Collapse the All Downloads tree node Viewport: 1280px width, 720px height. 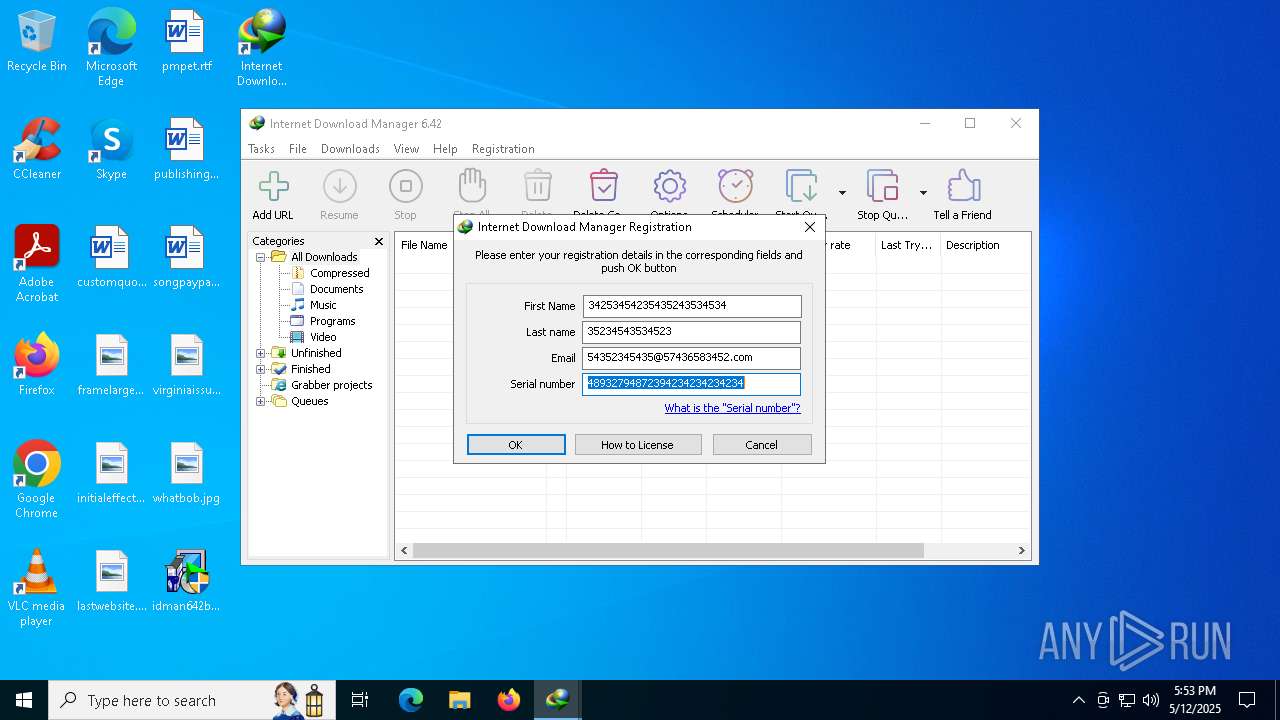coord(261,257)
